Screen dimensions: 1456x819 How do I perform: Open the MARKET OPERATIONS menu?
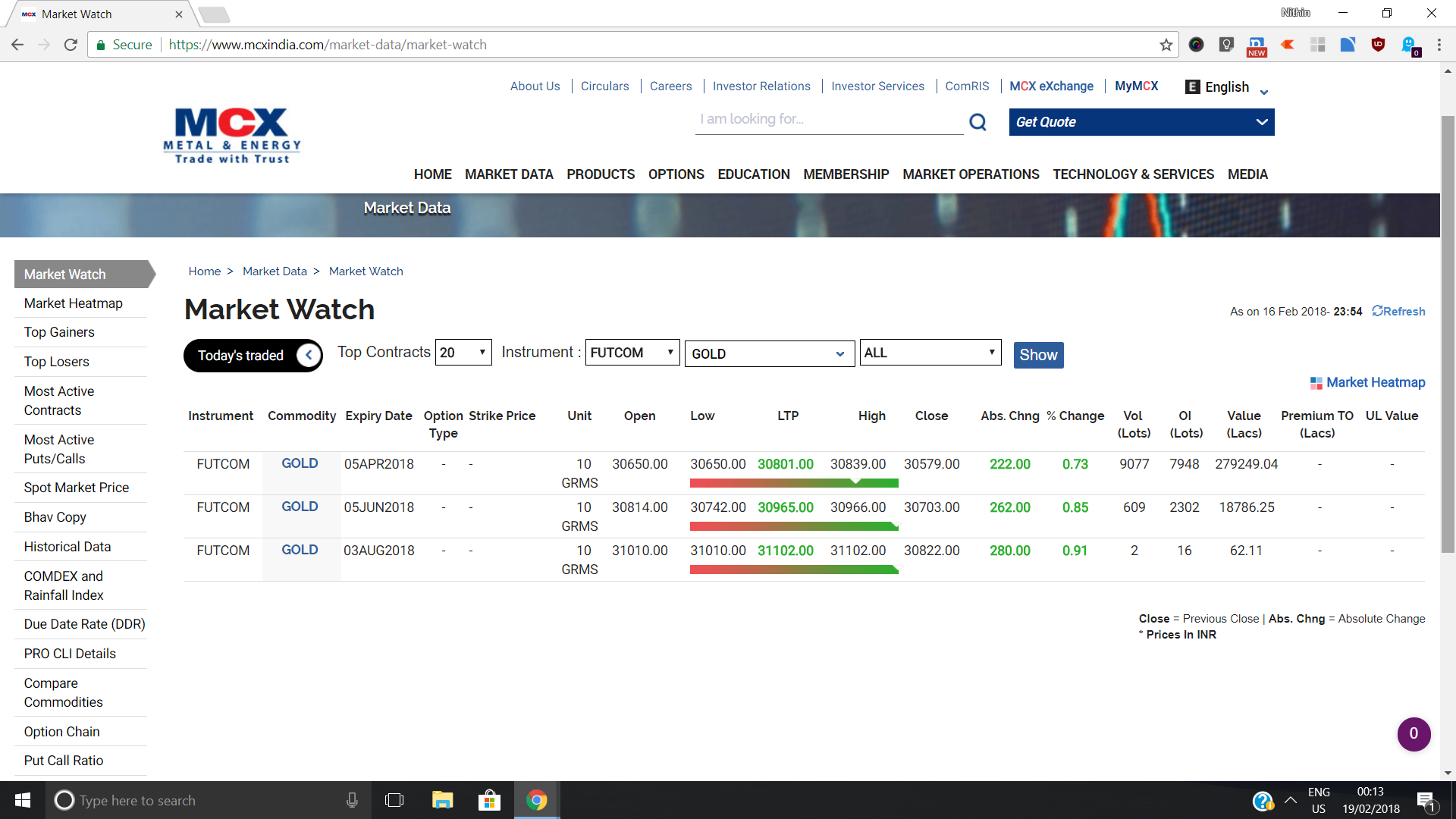971,174
